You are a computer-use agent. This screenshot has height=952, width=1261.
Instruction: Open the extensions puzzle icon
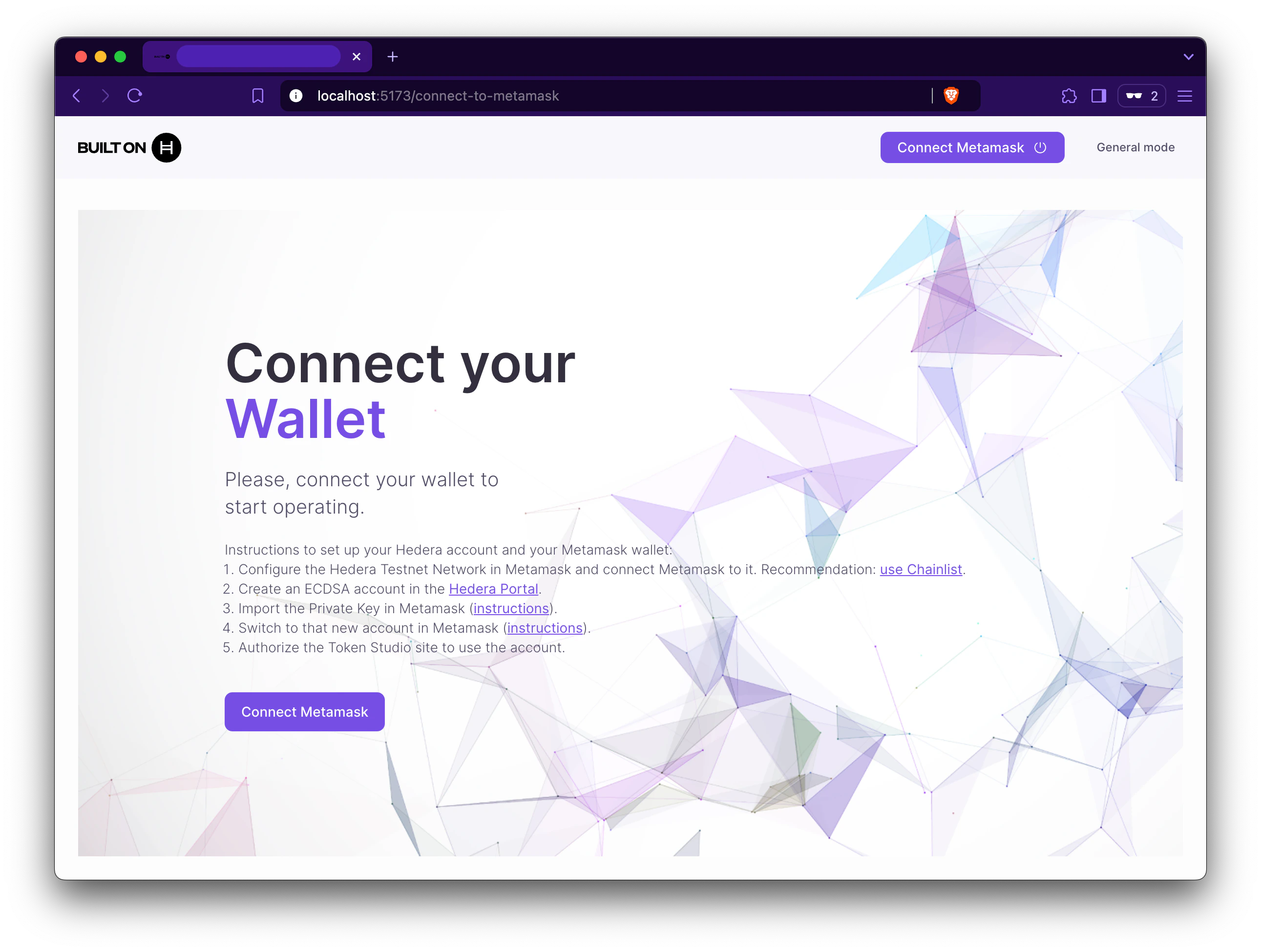point(1069,96)
